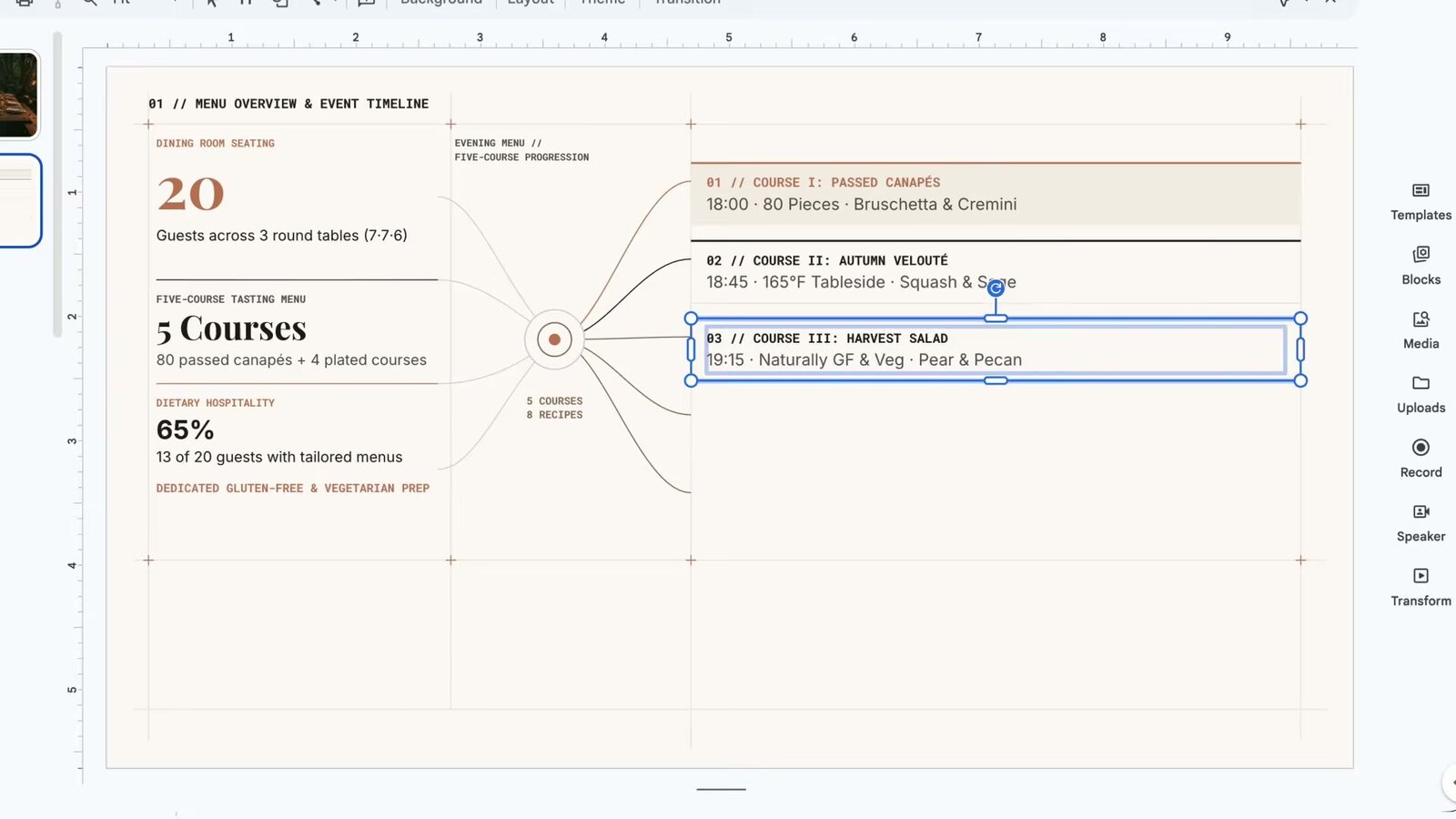Click the rotation handle above the selected box
This screenshot has width=1456, height=819.
click(996, 288)
